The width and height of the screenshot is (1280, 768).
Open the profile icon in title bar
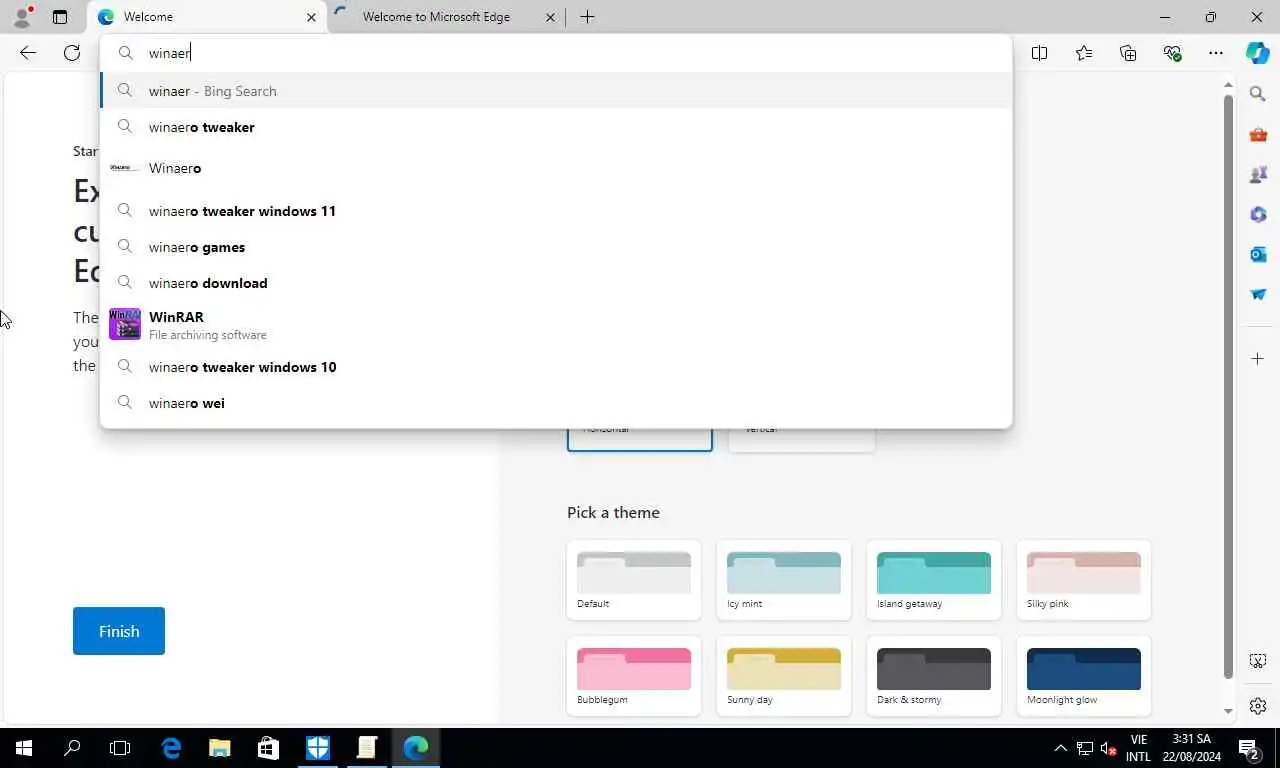[x=22, y=17]
